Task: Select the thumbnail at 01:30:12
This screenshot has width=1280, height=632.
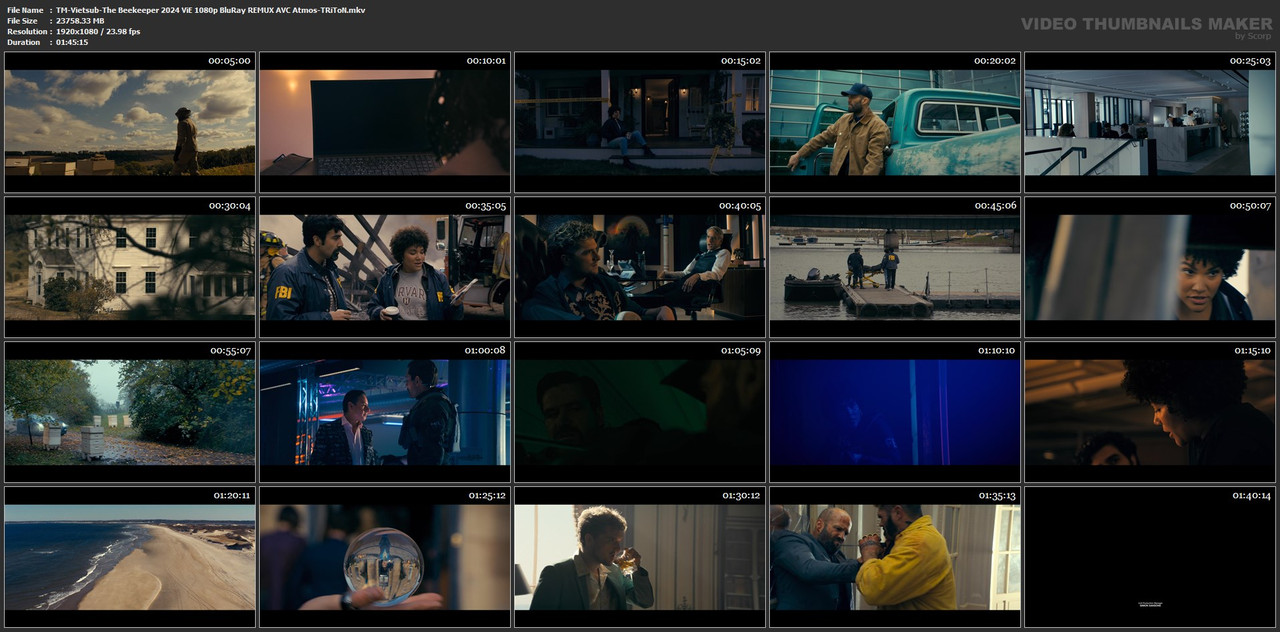Action: (640, 557)
